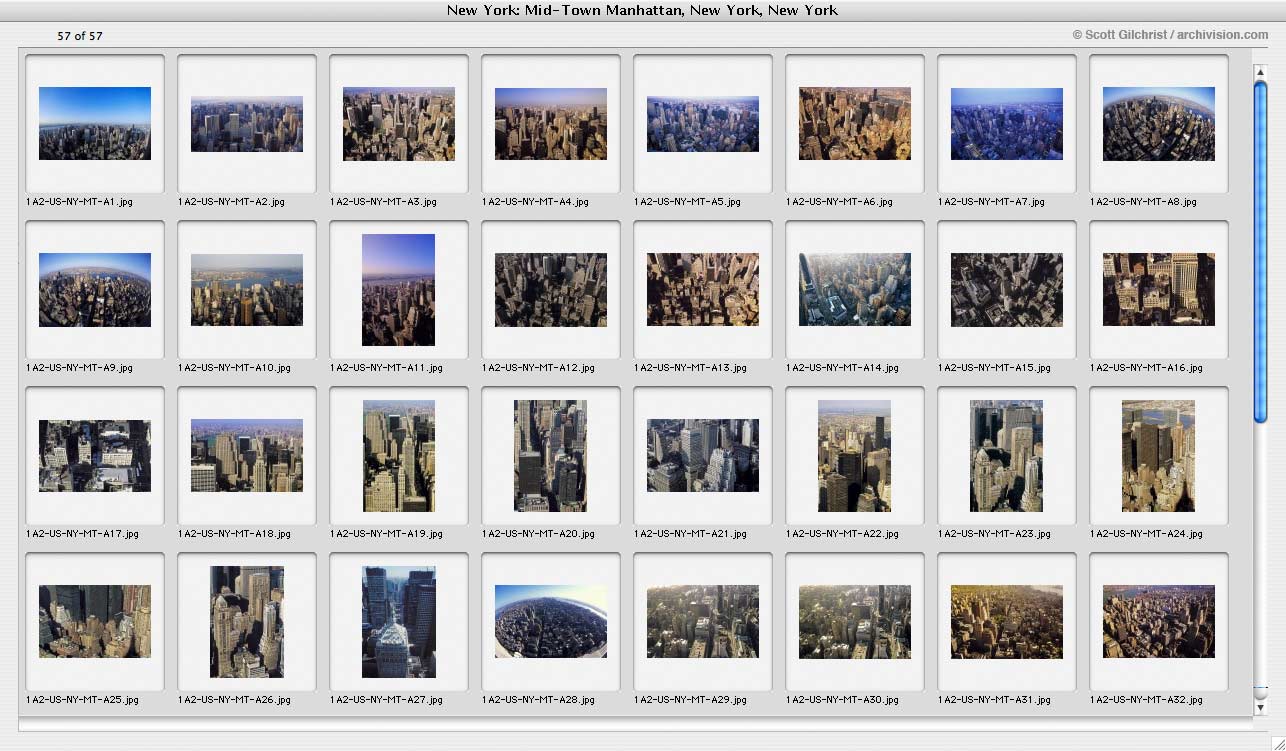Choose thumbnail 1A2-US-NY-MT-A21.jpg

[703, 456]
